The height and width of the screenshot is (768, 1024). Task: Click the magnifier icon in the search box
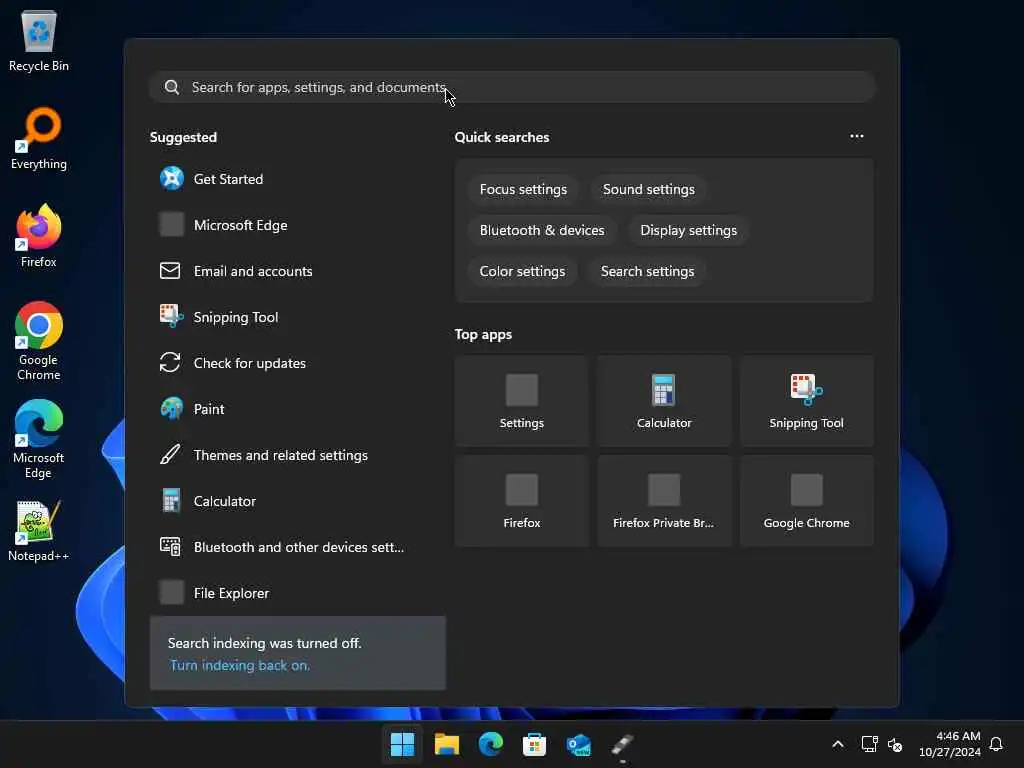pyautogui.click(x=172, y=87)
